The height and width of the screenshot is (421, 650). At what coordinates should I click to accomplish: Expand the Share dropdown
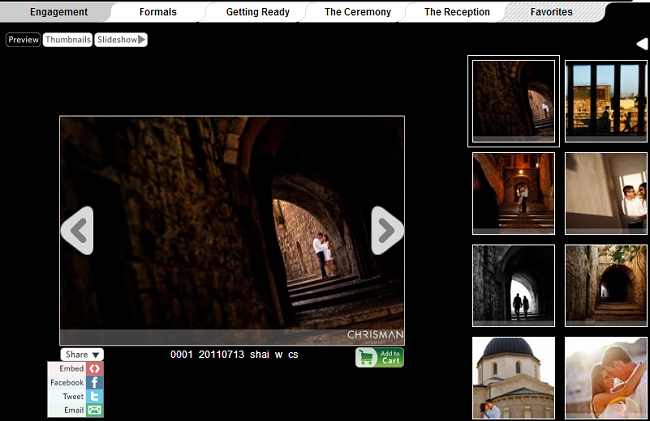82,355
